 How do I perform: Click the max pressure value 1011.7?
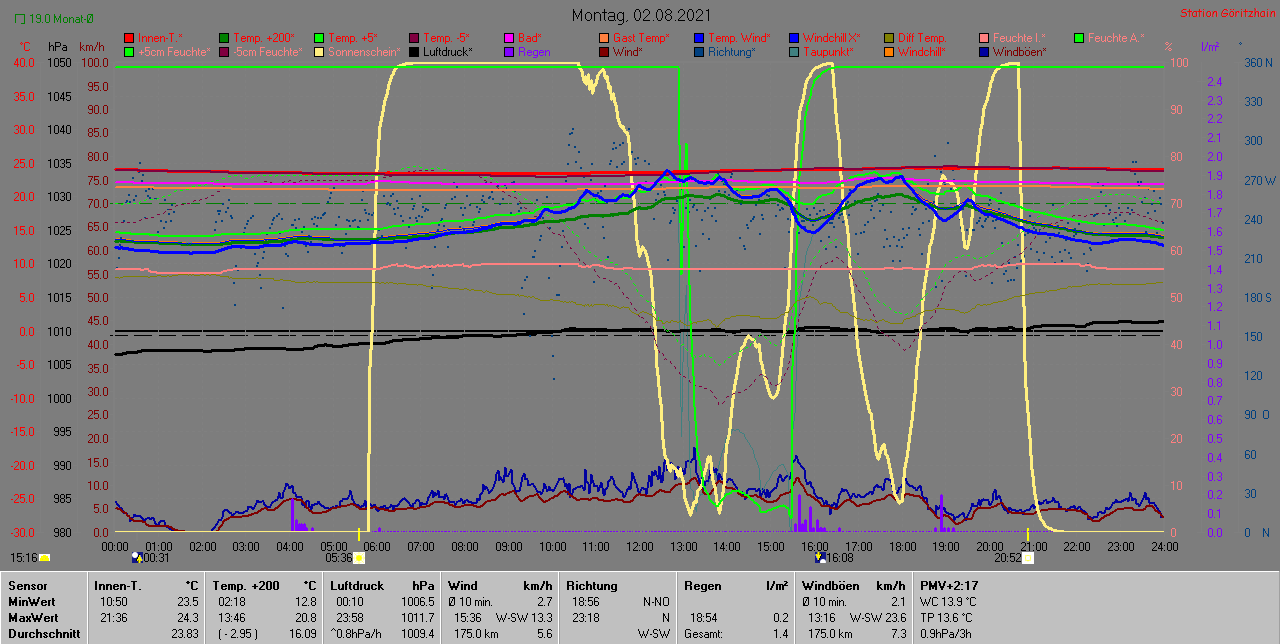[416, 618]
